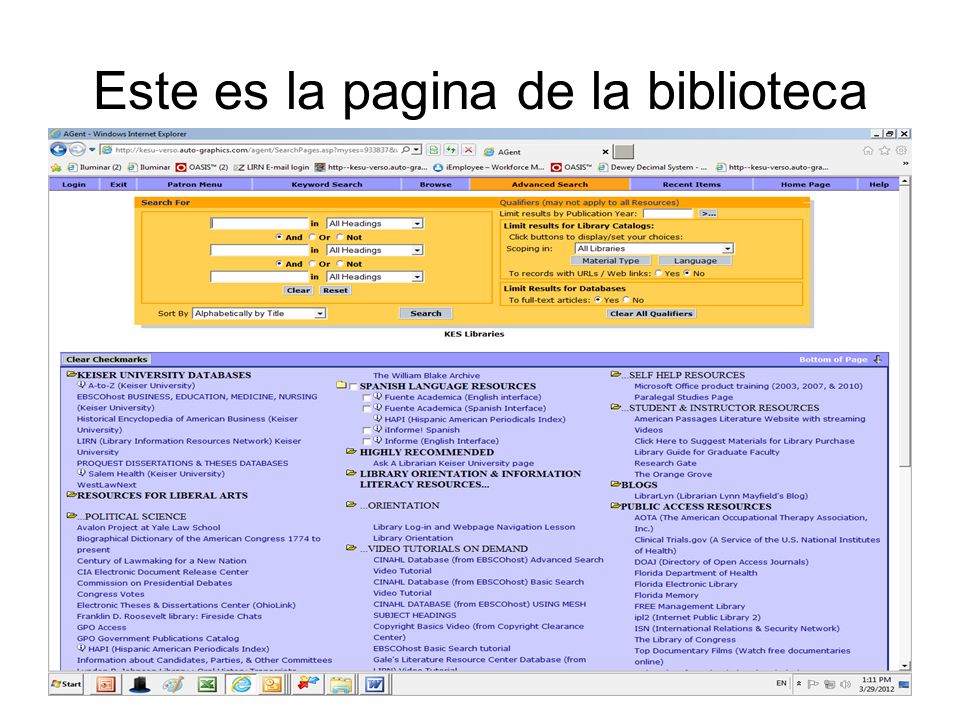Click the Clear Checkmarks button
This screenshot has width=960, height=720.
[107, 359]
